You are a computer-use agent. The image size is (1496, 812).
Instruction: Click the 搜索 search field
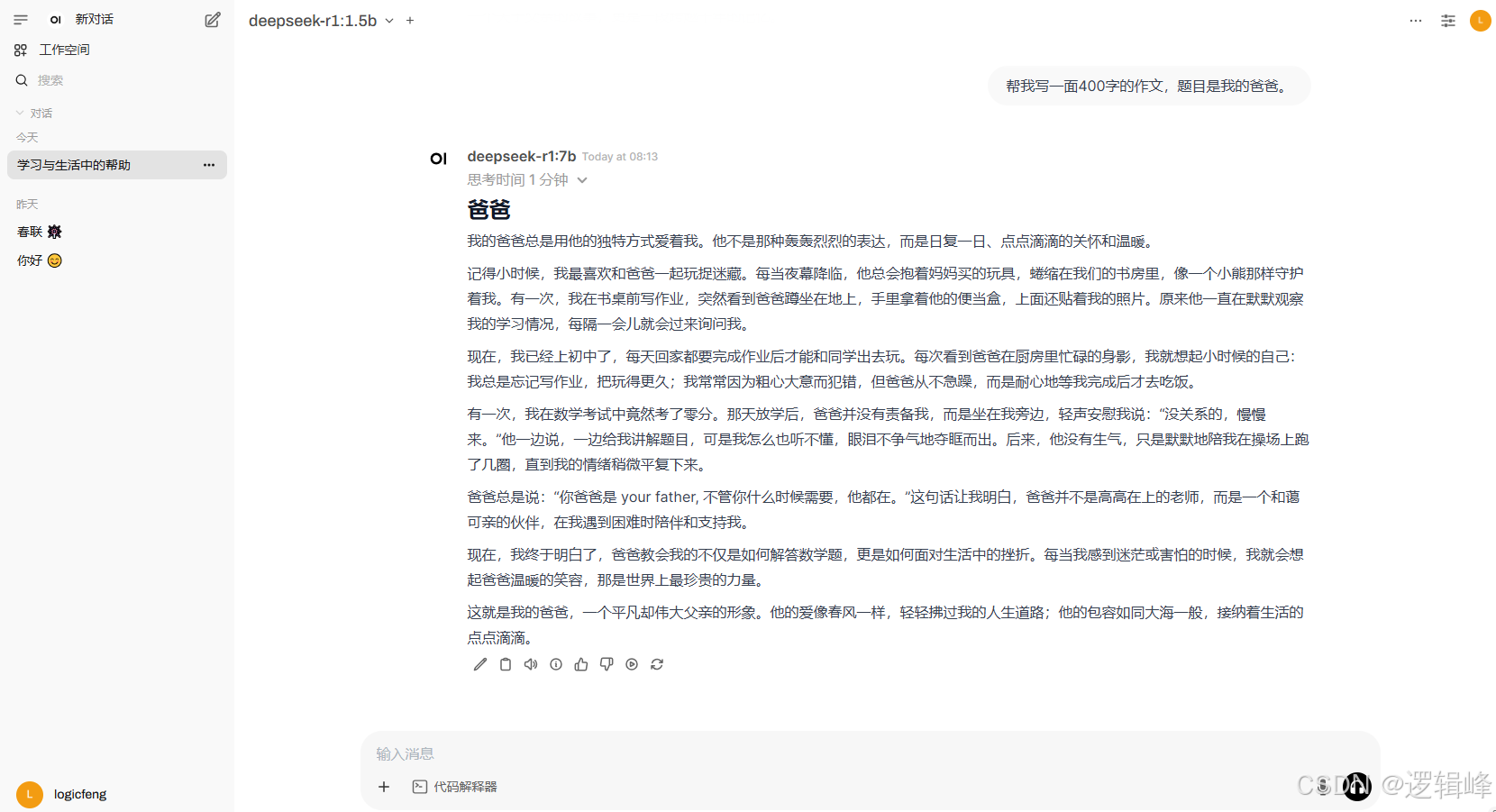click(x=117, y=80)
